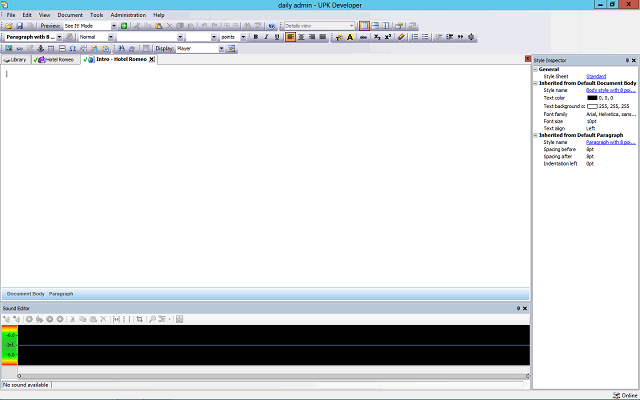Click the Save floppy-disk icon
Image resolution: width=640 pixels, height=400 pixels.
pos(19,26)
